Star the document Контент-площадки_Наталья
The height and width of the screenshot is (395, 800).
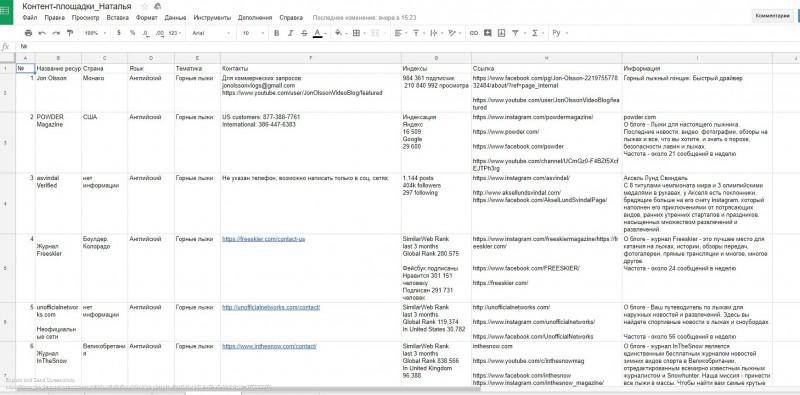click(144, 6)
